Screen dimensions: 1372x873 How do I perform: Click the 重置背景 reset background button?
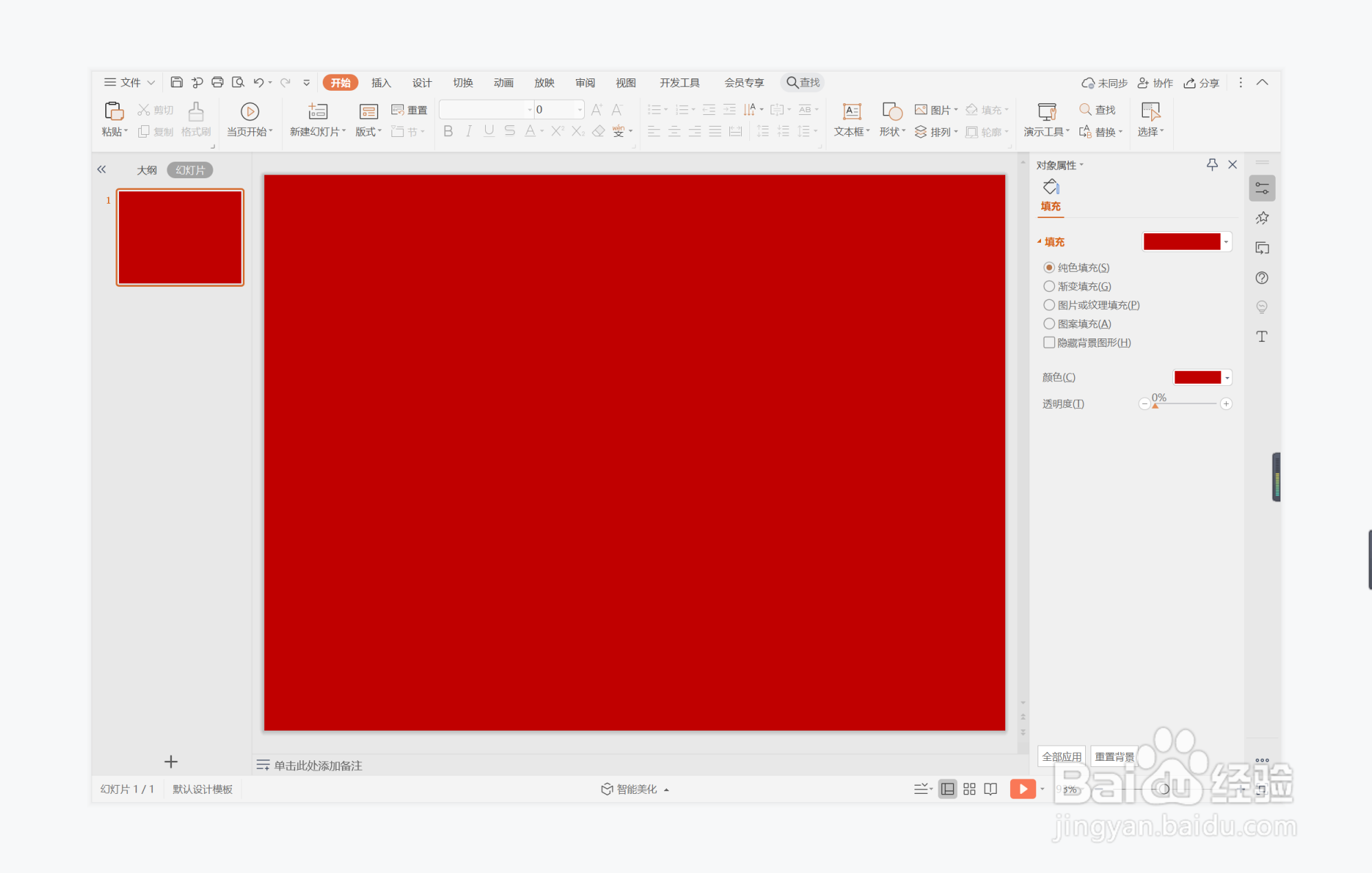click(1114, 757)
